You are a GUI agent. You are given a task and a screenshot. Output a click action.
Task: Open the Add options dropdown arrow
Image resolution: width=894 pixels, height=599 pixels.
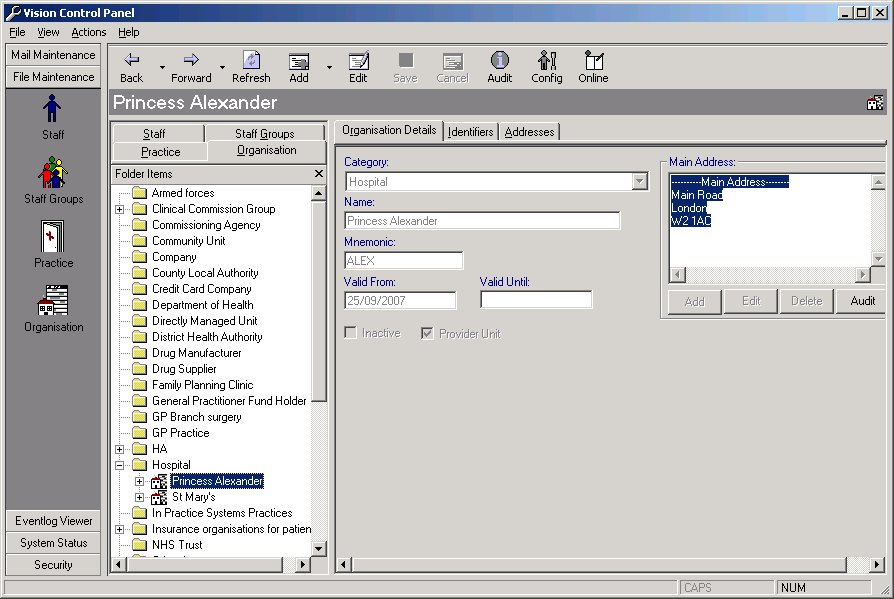pos(330,67)
